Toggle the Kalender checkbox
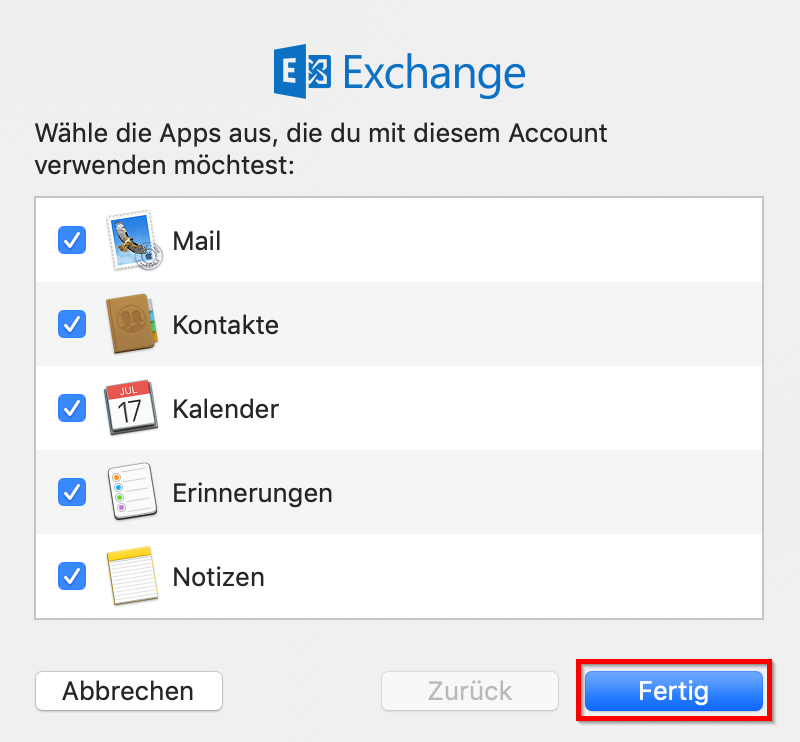The image size is (800, 742). click(x=72, y=408)
